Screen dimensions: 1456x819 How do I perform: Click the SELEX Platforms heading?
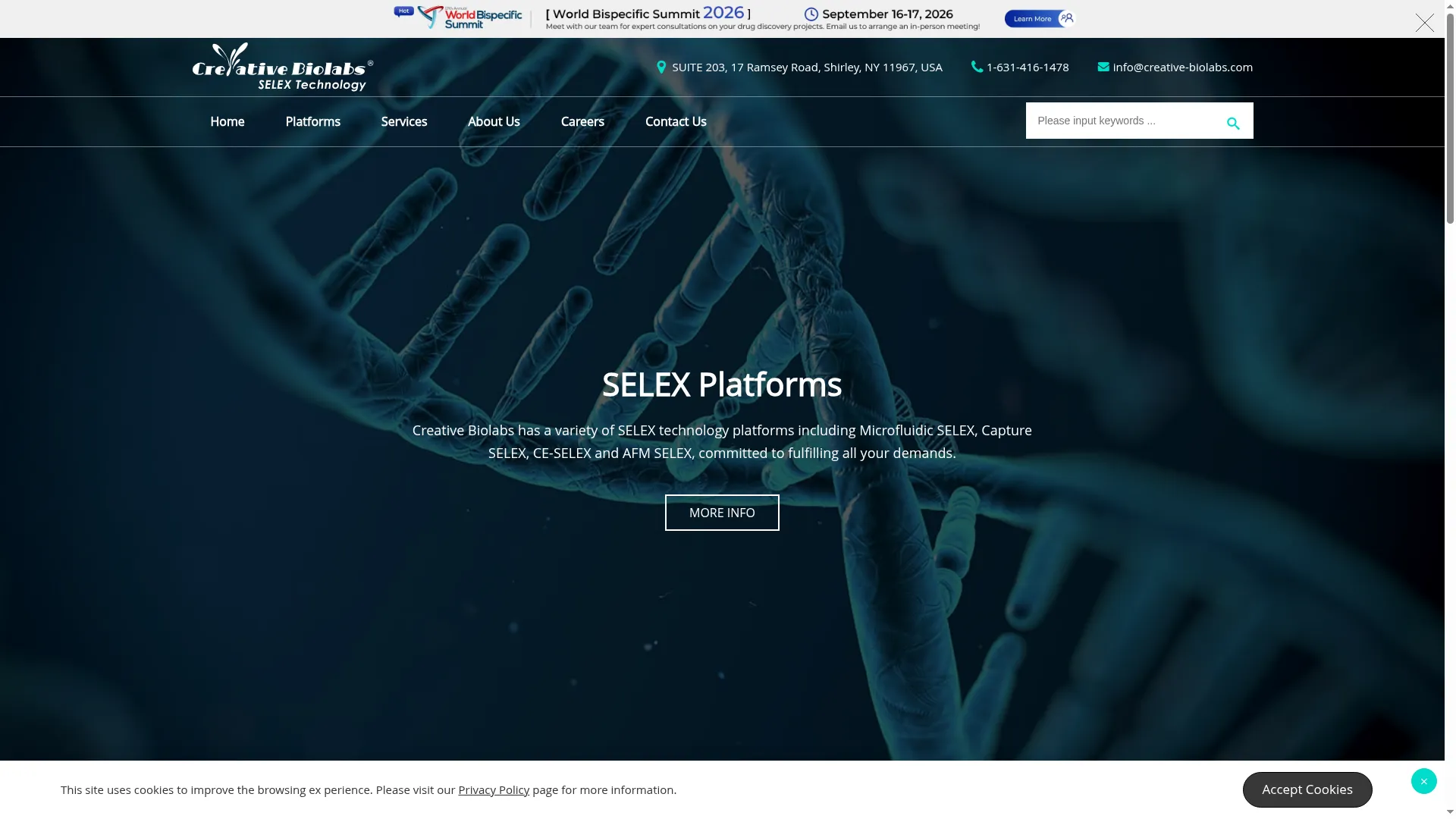click(722, 384)
